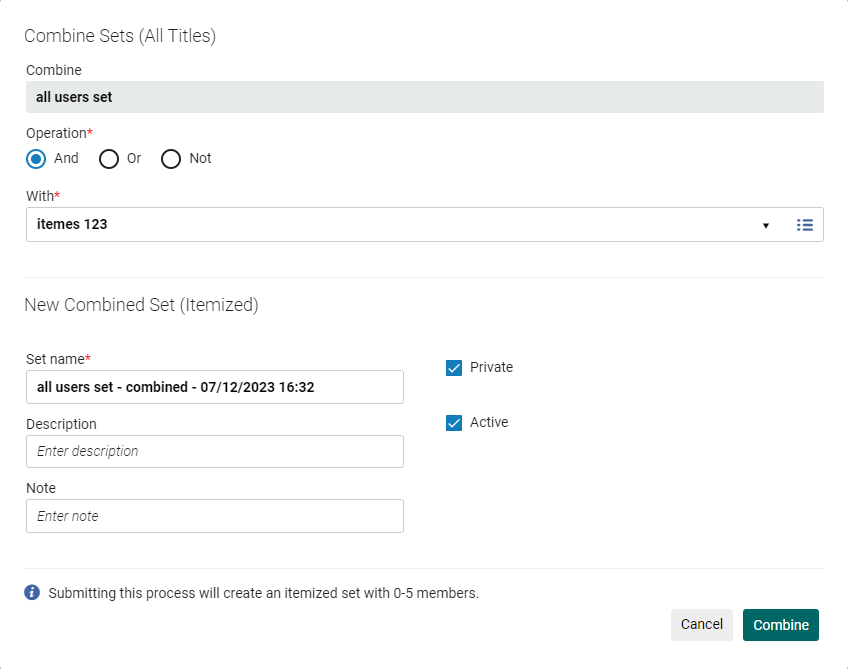Open the 'itemes 123' combo box
848x669 pixels.
(390, 225)
